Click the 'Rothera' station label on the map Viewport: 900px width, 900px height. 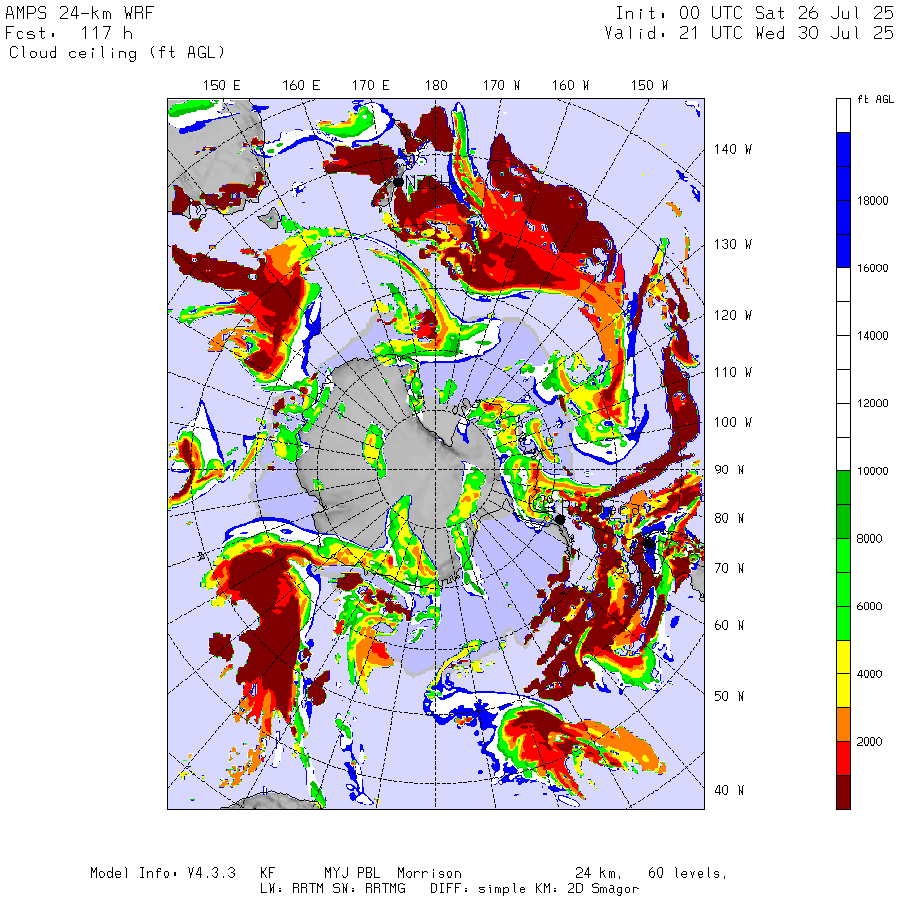tap(601, 509)
